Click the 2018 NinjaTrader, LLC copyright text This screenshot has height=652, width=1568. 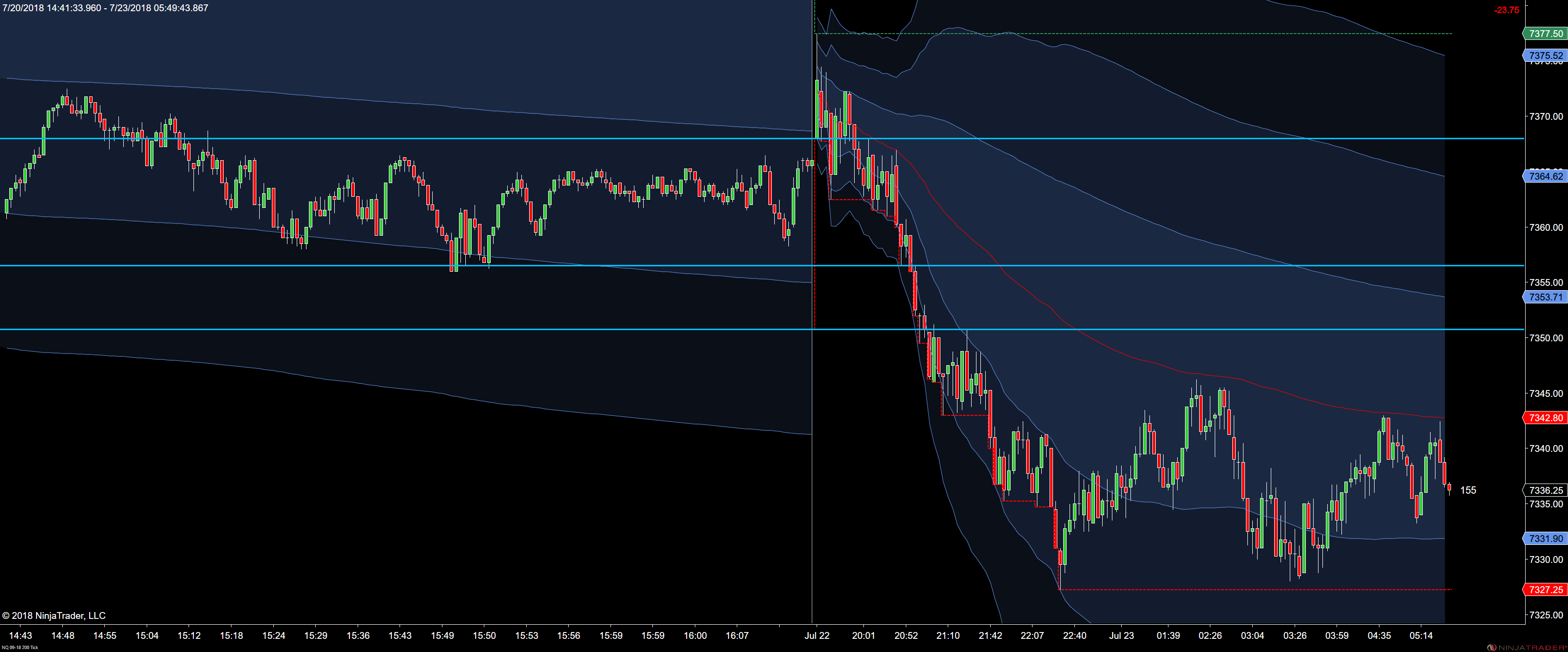click(54, 615)
